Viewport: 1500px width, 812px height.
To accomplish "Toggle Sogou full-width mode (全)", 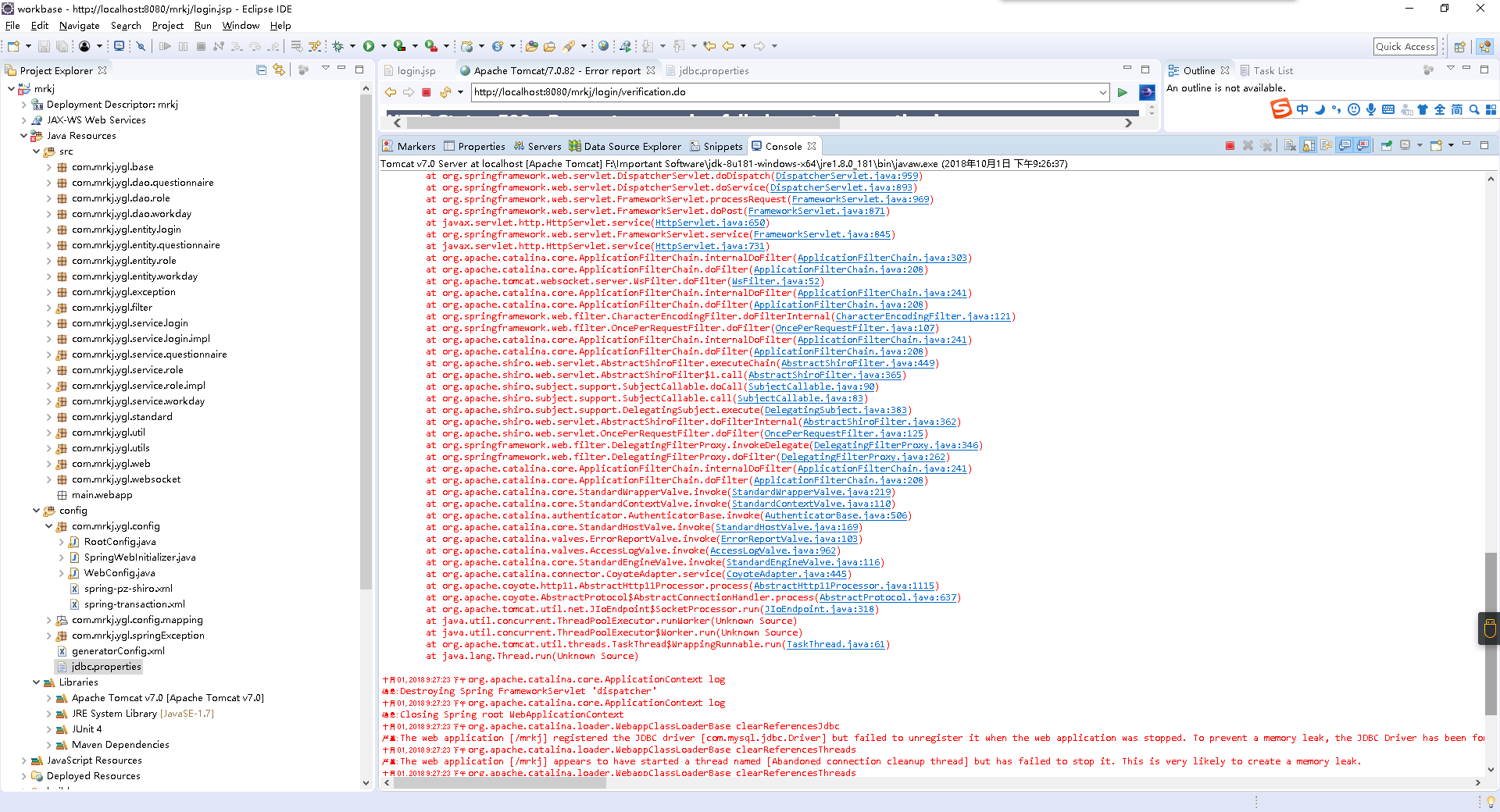I will tap(1440, 109).
